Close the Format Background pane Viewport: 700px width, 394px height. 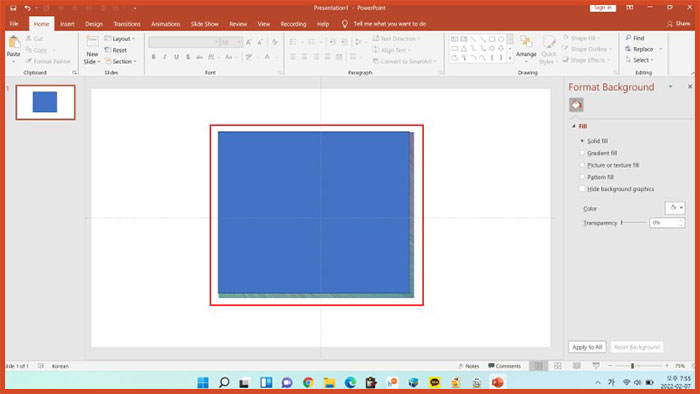point(690,87)
